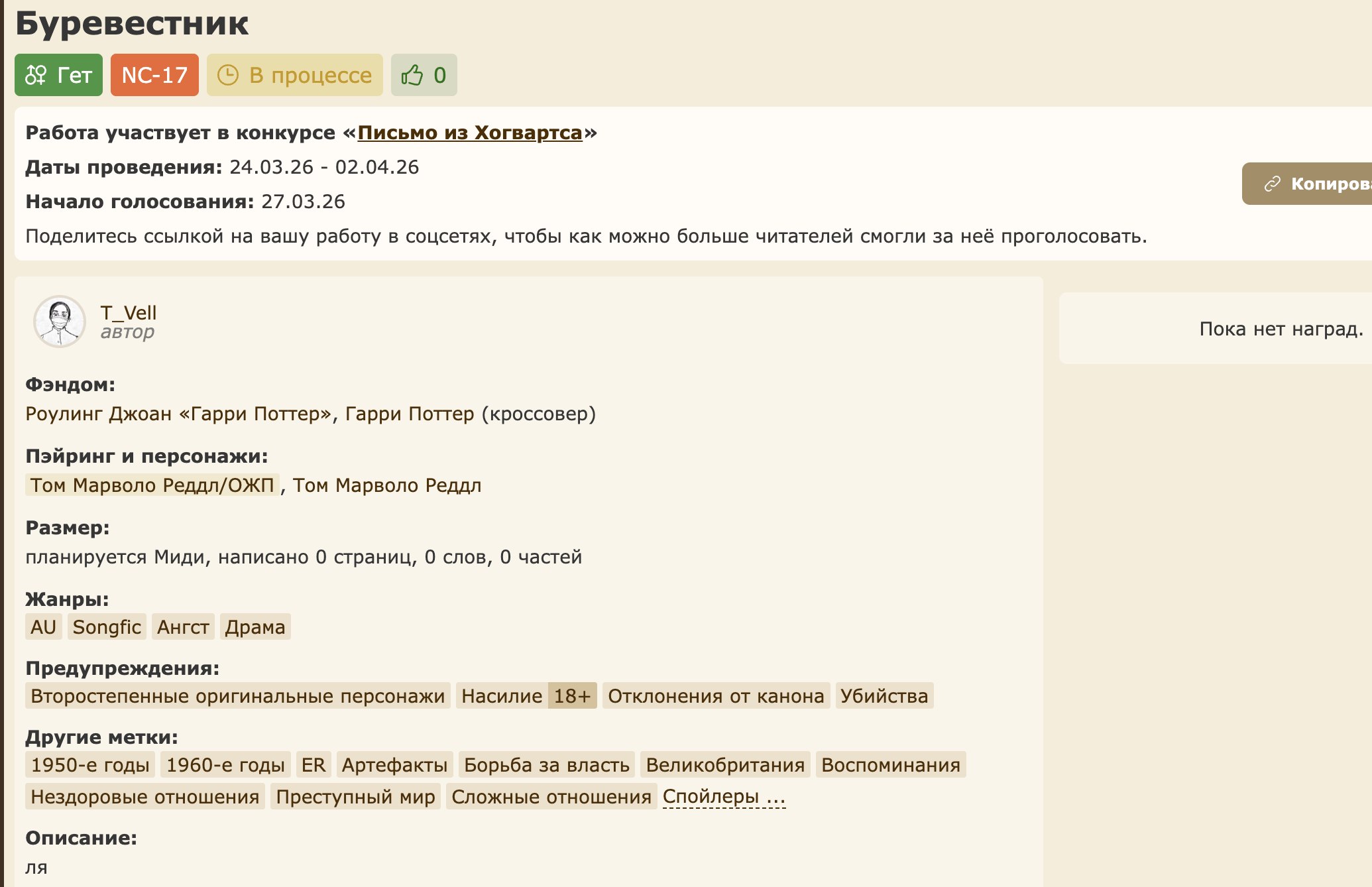Viewport: 1372px width, 887px height.
Task: Click 'Роулинг Джоан «Гарри Поттер»' fandom link
Action: (x=178, y=414)
